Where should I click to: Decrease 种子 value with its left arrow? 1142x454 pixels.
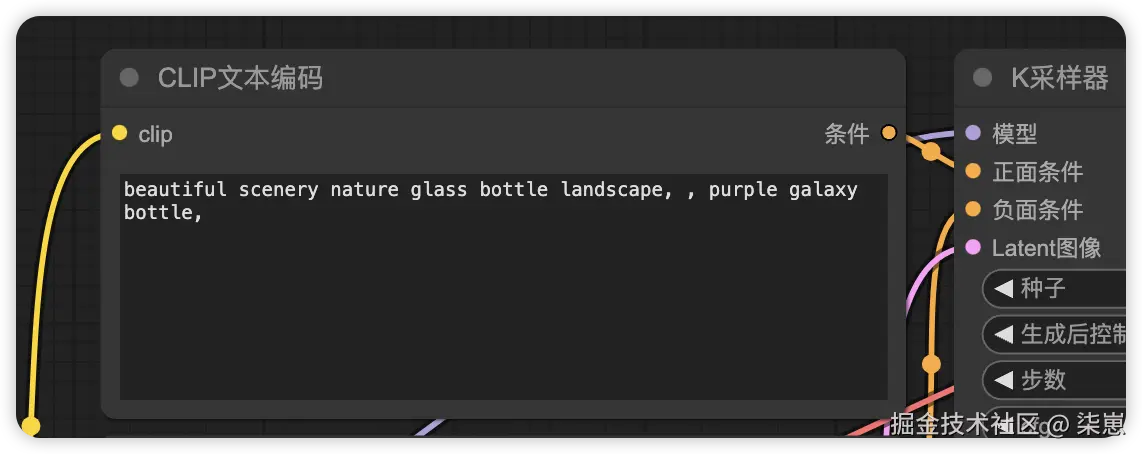(1004, 289)
